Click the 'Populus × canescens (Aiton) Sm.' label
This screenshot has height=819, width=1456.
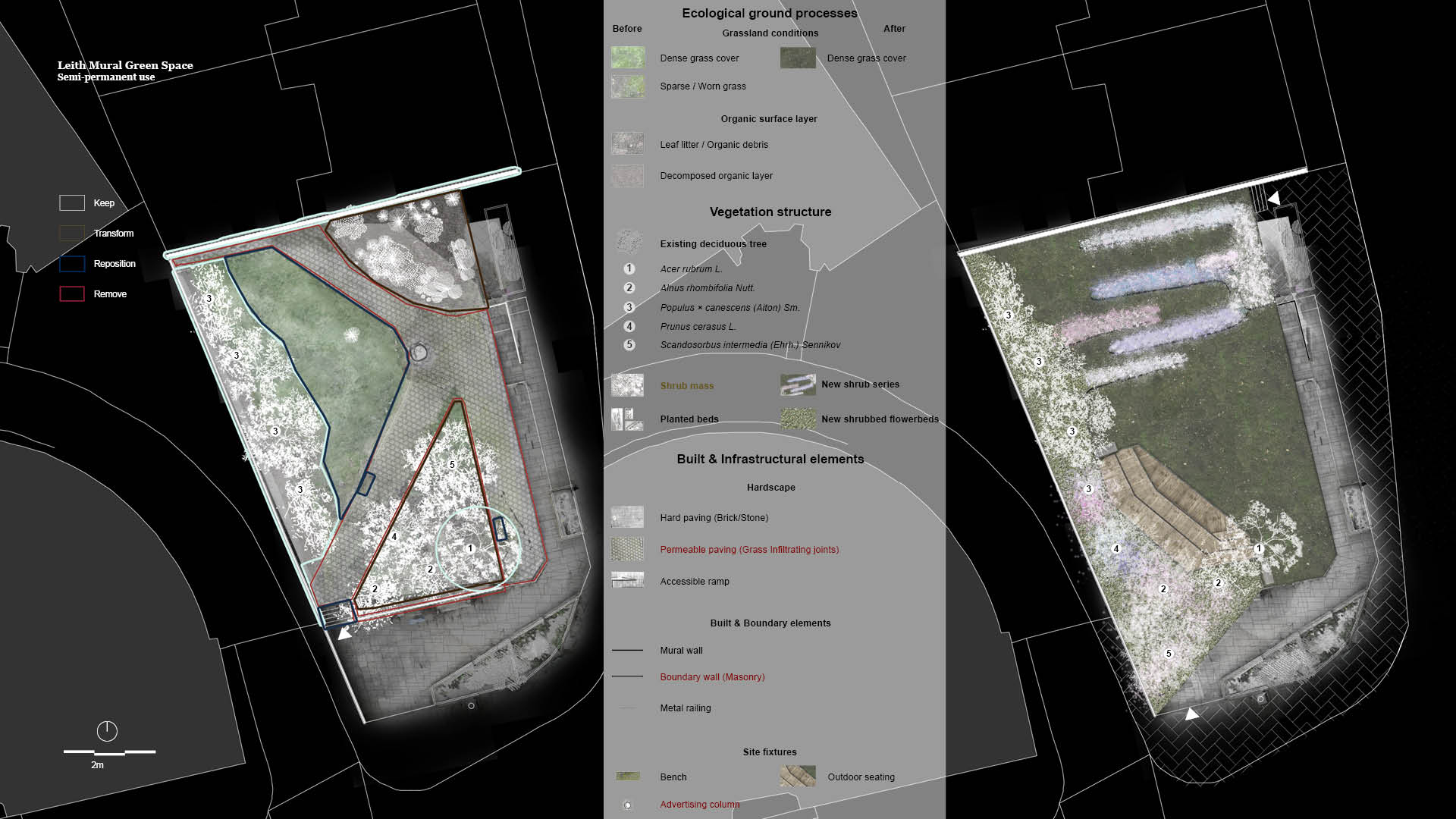coord(730,308)
